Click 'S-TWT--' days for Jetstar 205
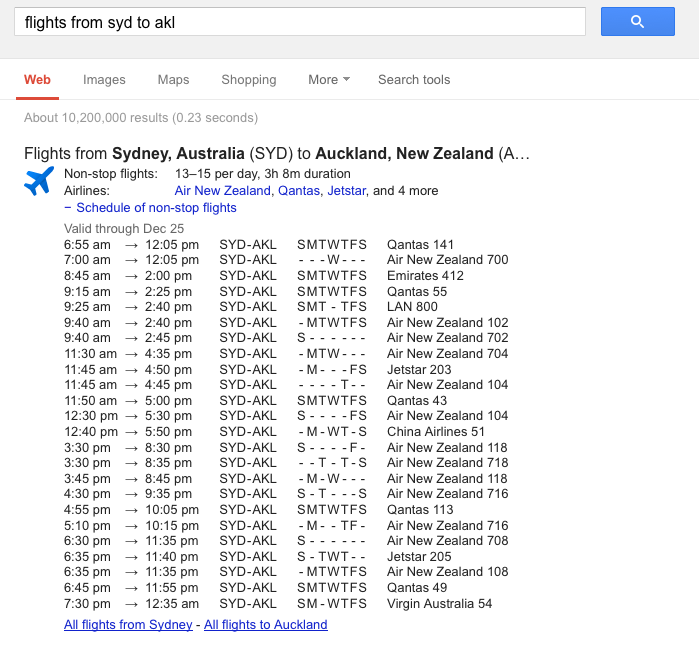699x652 pixels. (331, 557)
